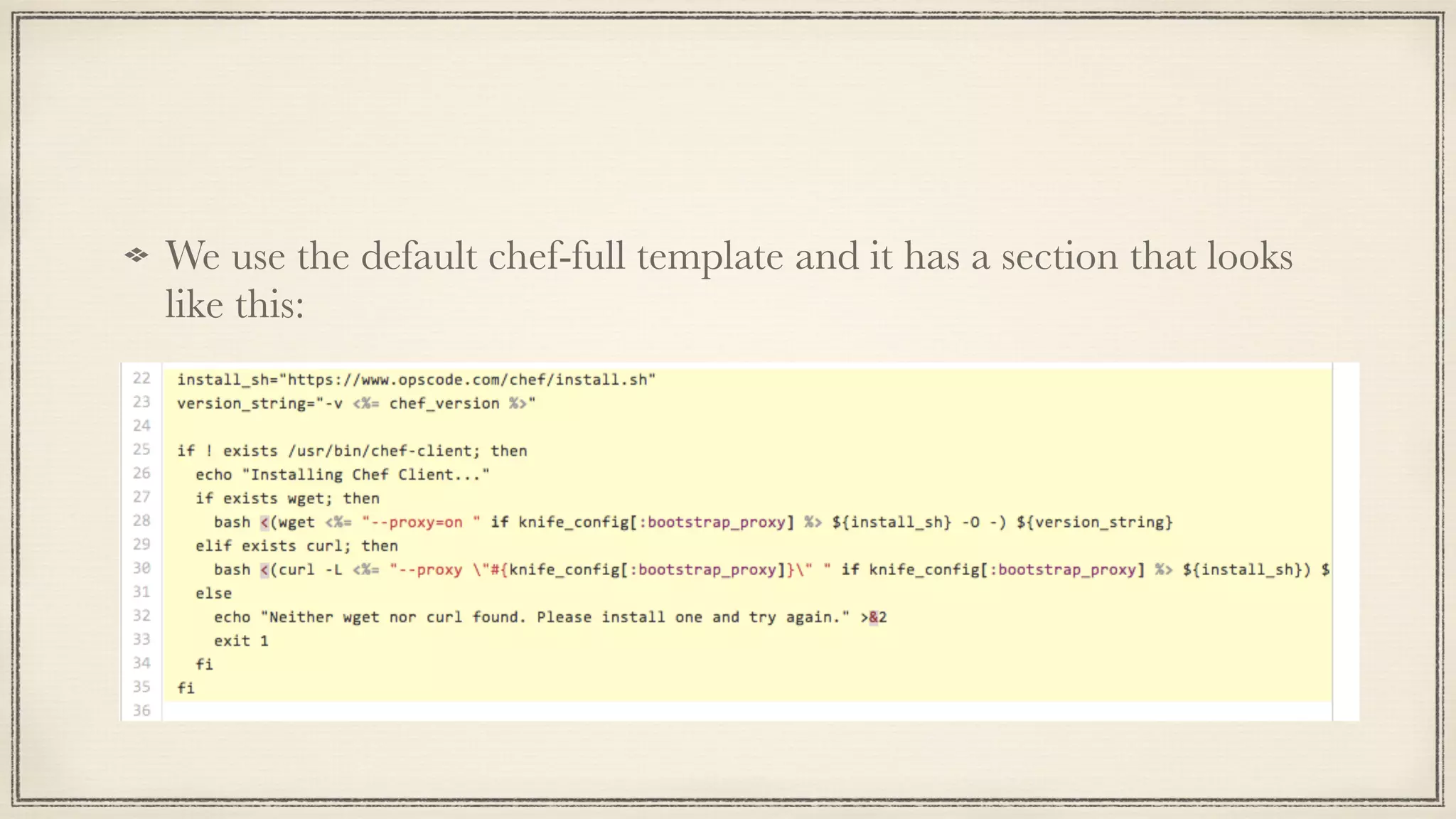Click line number 27 in the gutter
Viewport: 1456px width, 819px height.
[141, 496]
